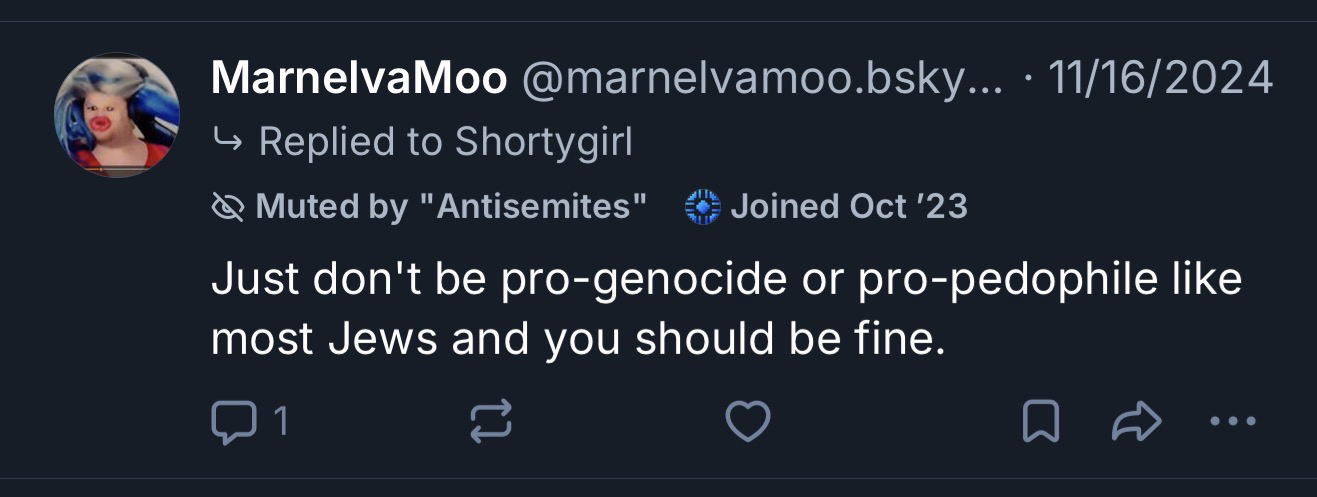The width and height of the screenshot is (1317, 497).
Task: Click the truncated handle ellipsis after bsky
Action: [985, 80]
